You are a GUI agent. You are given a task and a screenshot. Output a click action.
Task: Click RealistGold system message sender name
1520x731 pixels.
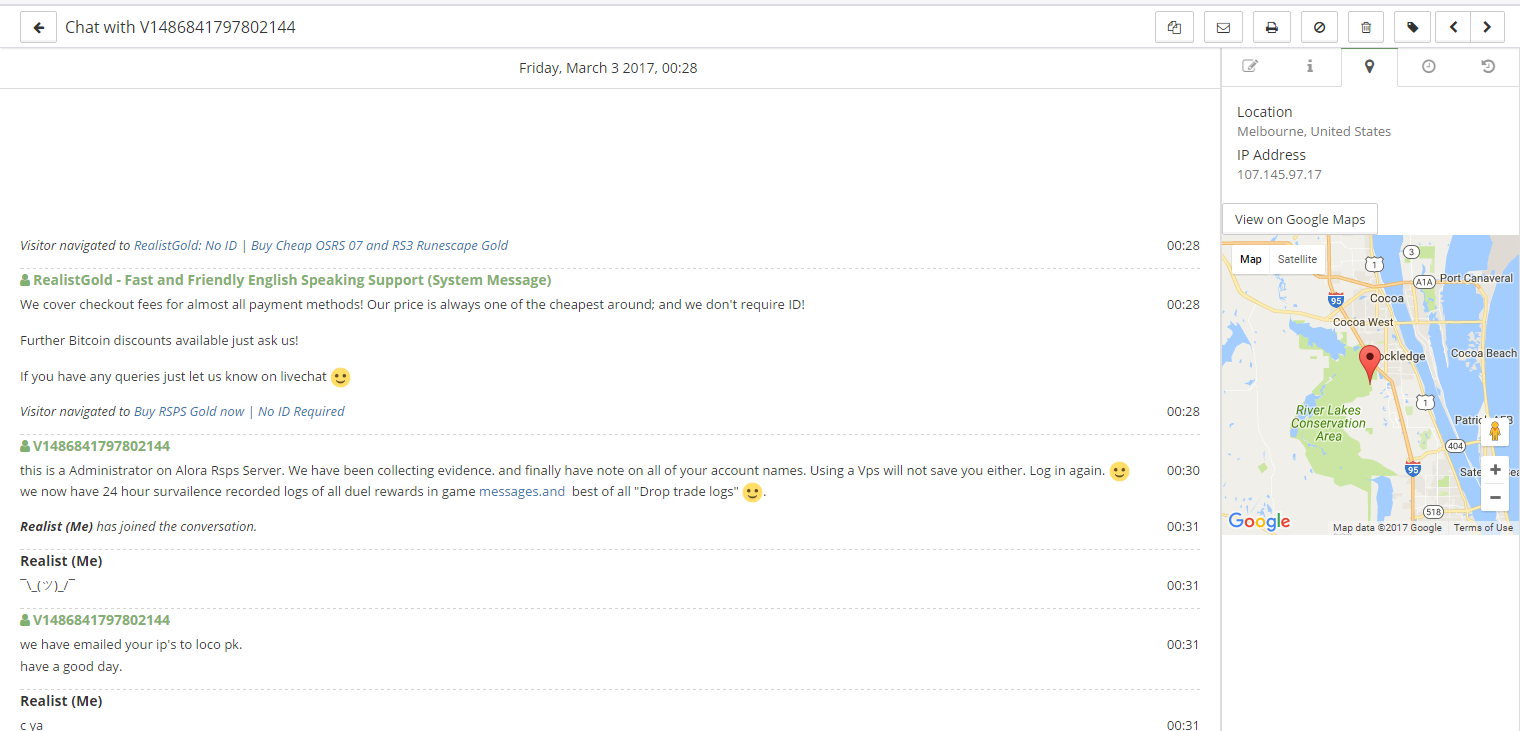point(292,280)
